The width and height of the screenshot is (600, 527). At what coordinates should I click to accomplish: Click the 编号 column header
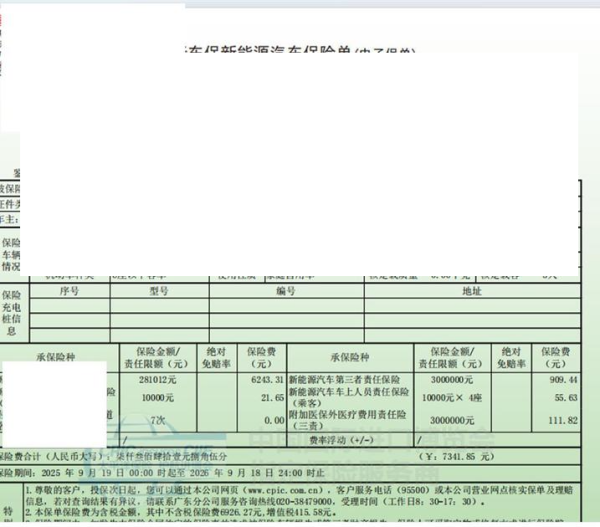tap(286, 291)
